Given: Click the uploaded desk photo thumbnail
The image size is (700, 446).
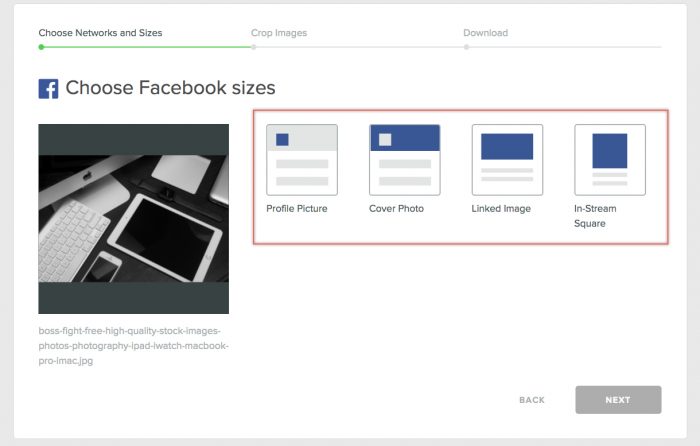Looking at the screenshot, I should (x=133, y=219).
